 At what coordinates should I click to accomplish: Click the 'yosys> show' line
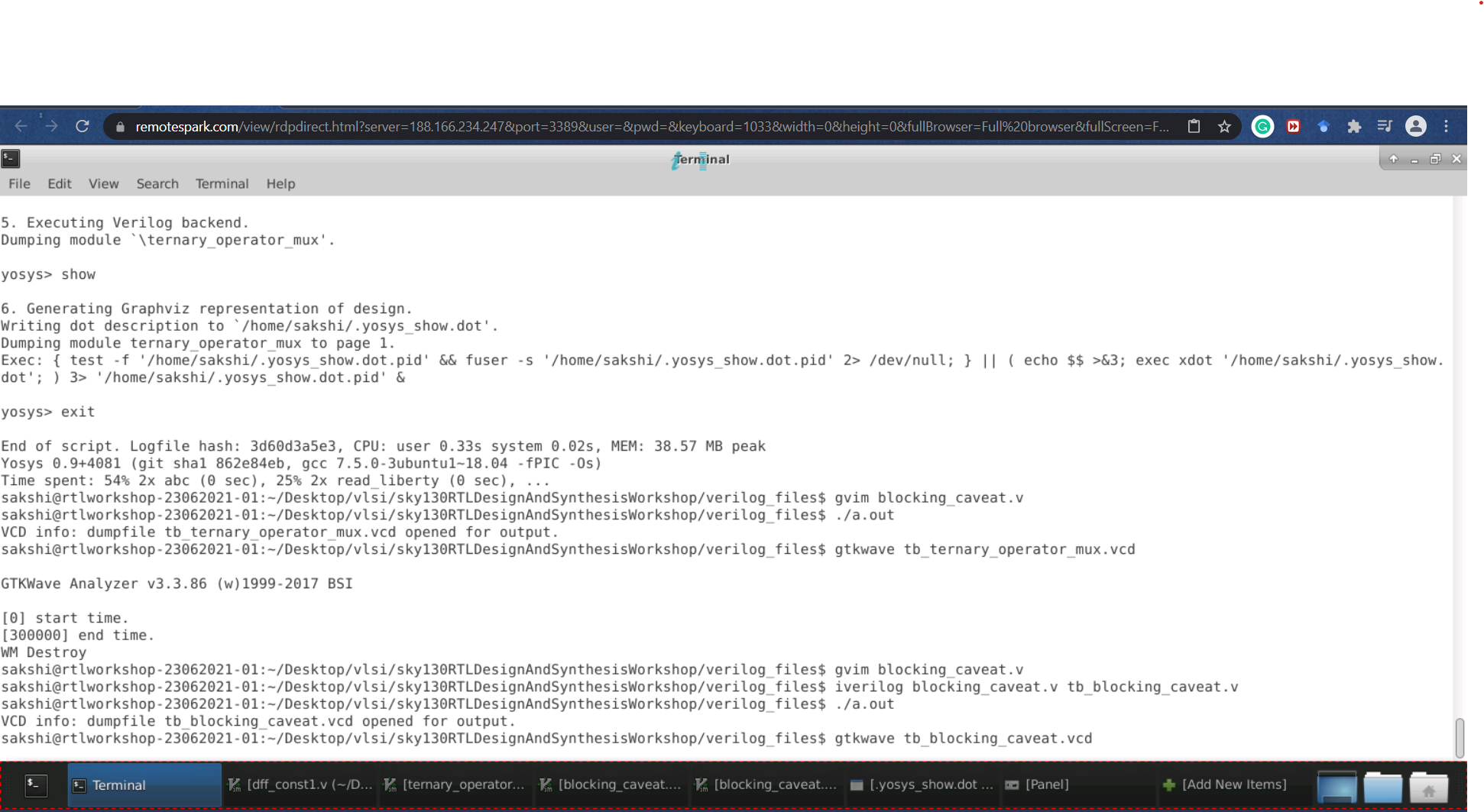pos(48,274)
